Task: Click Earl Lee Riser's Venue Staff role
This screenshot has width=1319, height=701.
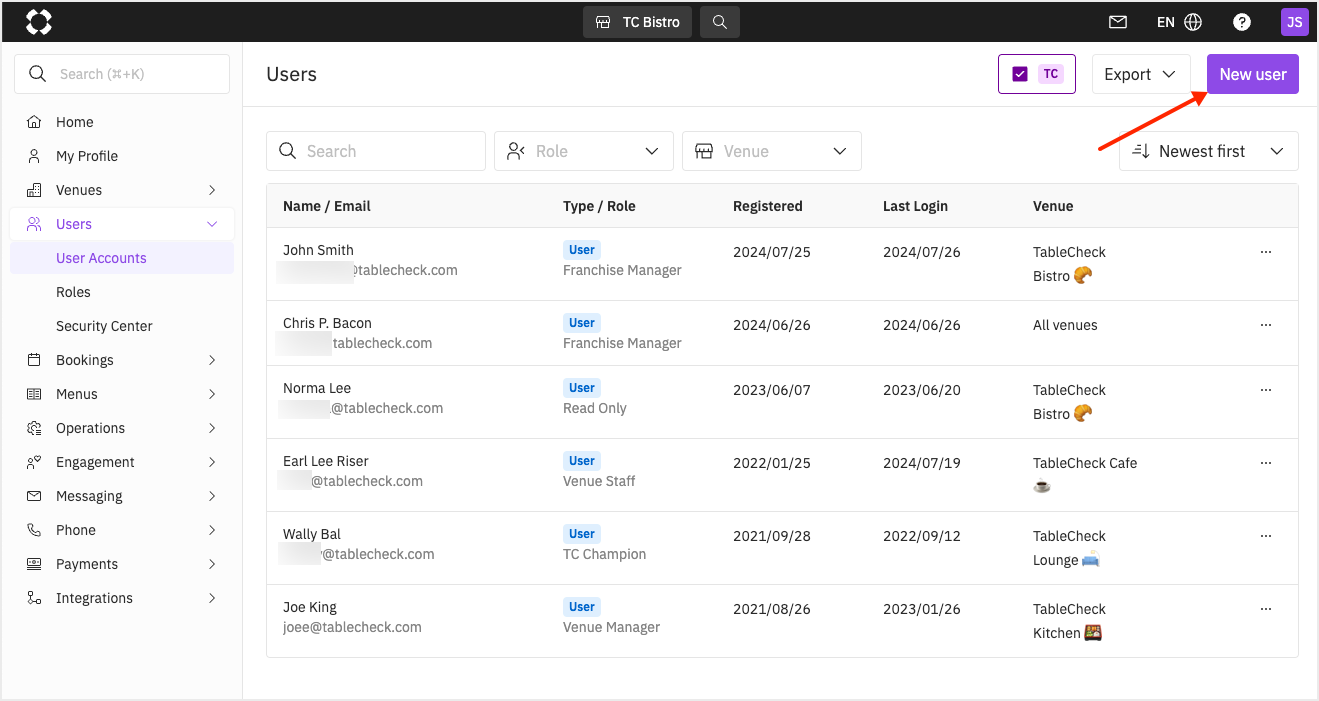Action: click(x=599, y=481)
